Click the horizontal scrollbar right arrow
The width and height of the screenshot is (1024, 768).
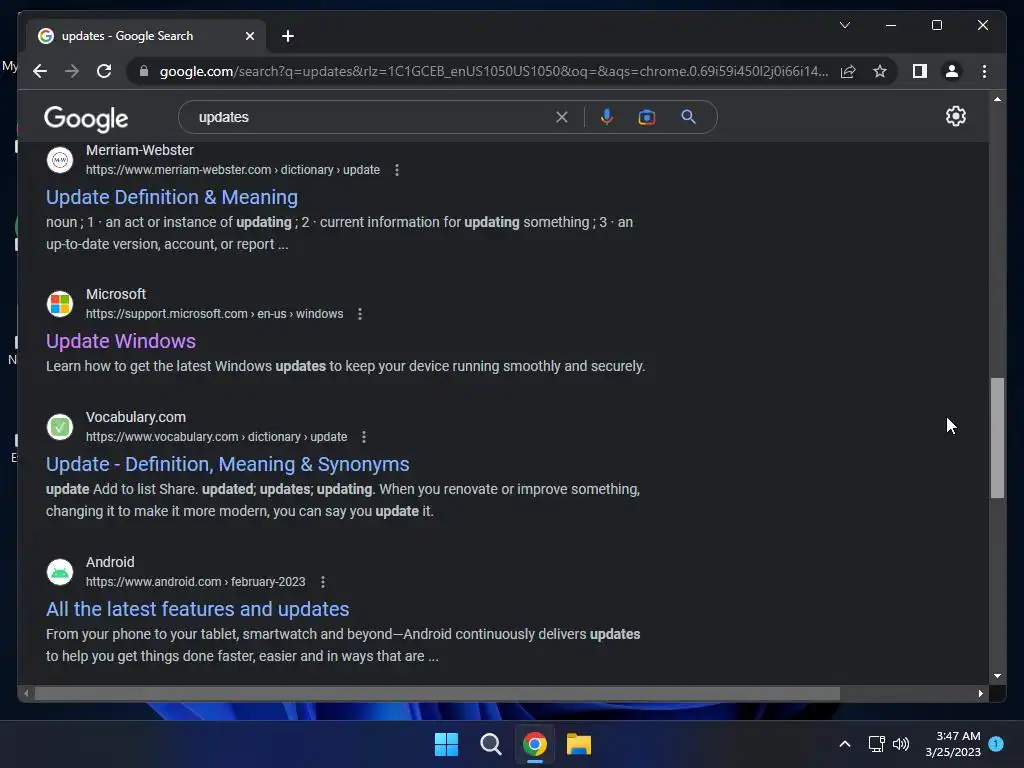point(980,694)
